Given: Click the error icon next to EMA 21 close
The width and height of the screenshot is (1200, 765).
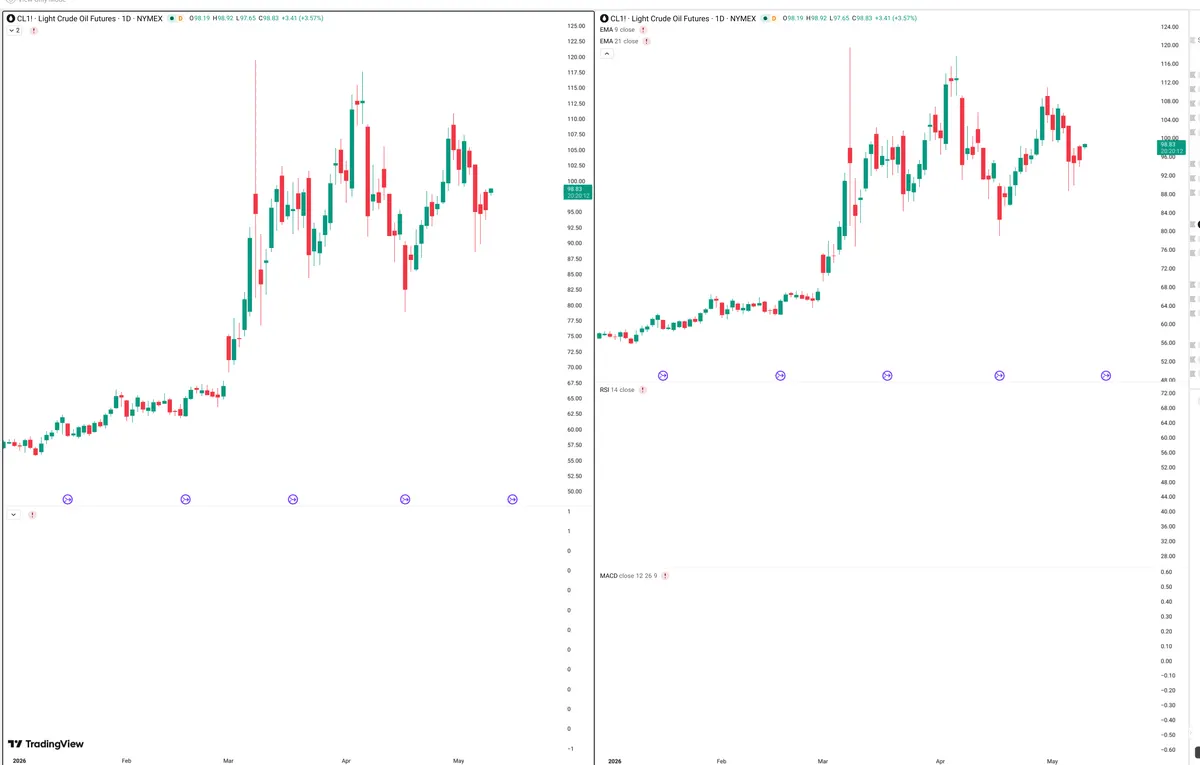Looking at the screenshot, I should (646, 41).
